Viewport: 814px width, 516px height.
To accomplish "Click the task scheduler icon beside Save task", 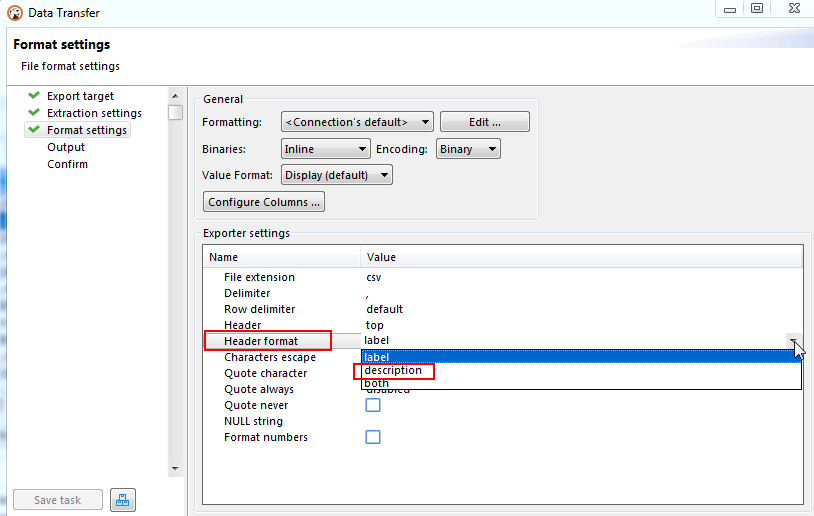I will (x=123, y=500).
